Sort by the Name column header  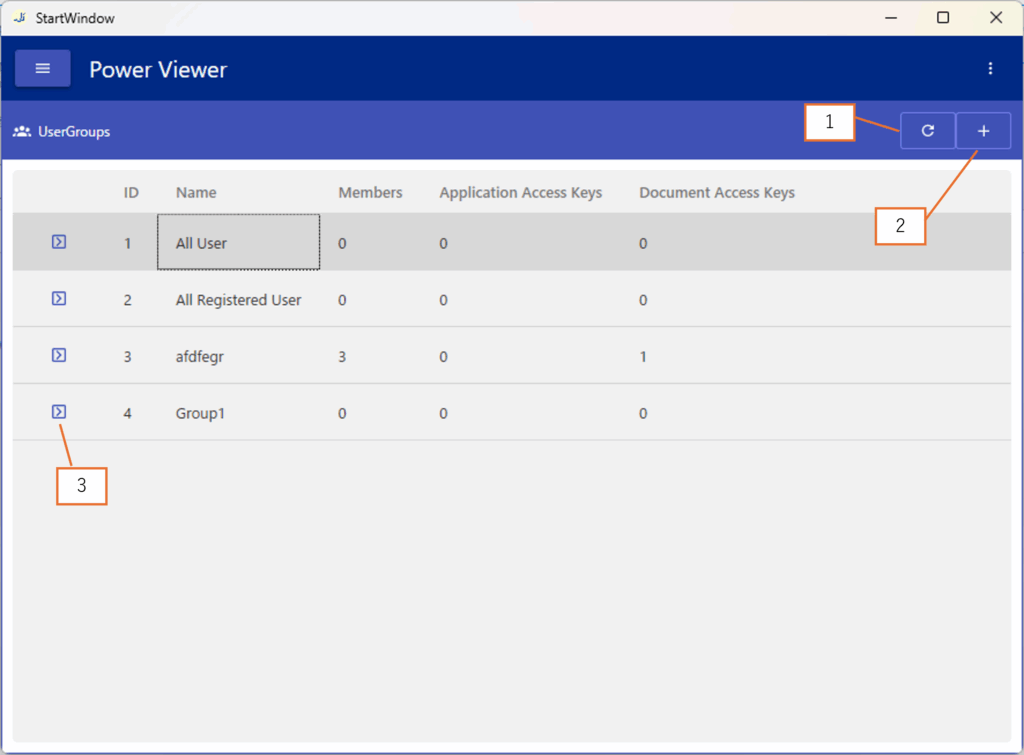coord(196,192)
